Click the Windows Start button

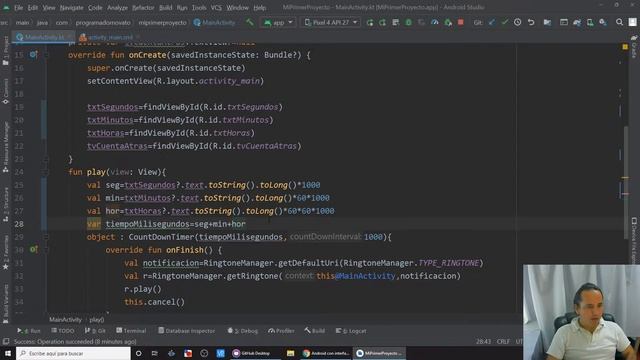tap(8, 353)
